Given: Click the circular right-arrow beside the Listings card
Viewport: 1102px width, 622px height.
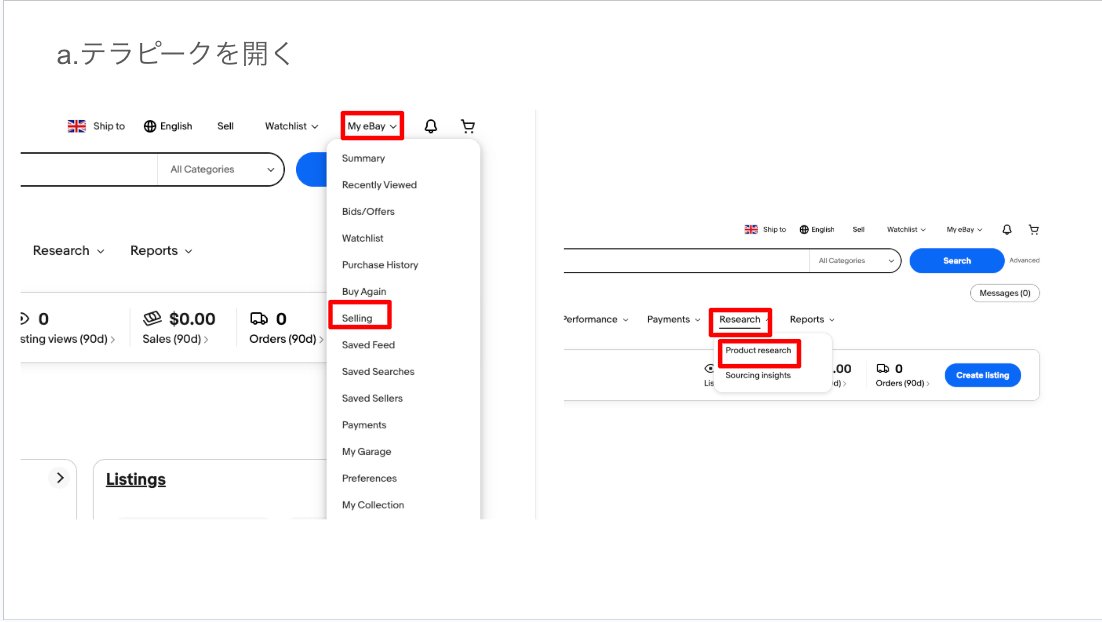Looking at the screenshot, I should pyautogui.click(x=60, y=478).
